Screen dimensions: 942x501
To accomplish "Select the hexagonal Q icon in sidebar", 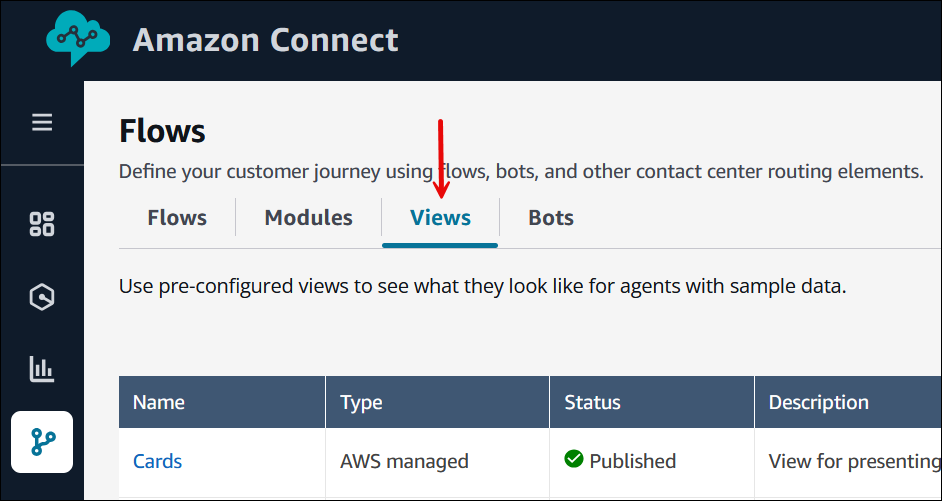I will point(42,297).
